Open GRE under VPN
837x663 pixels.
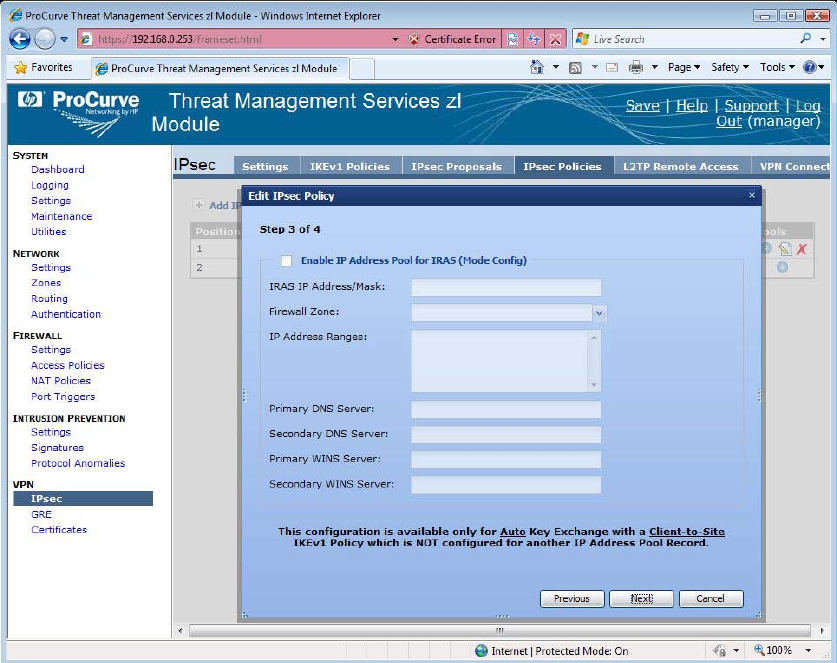point(41,514)
